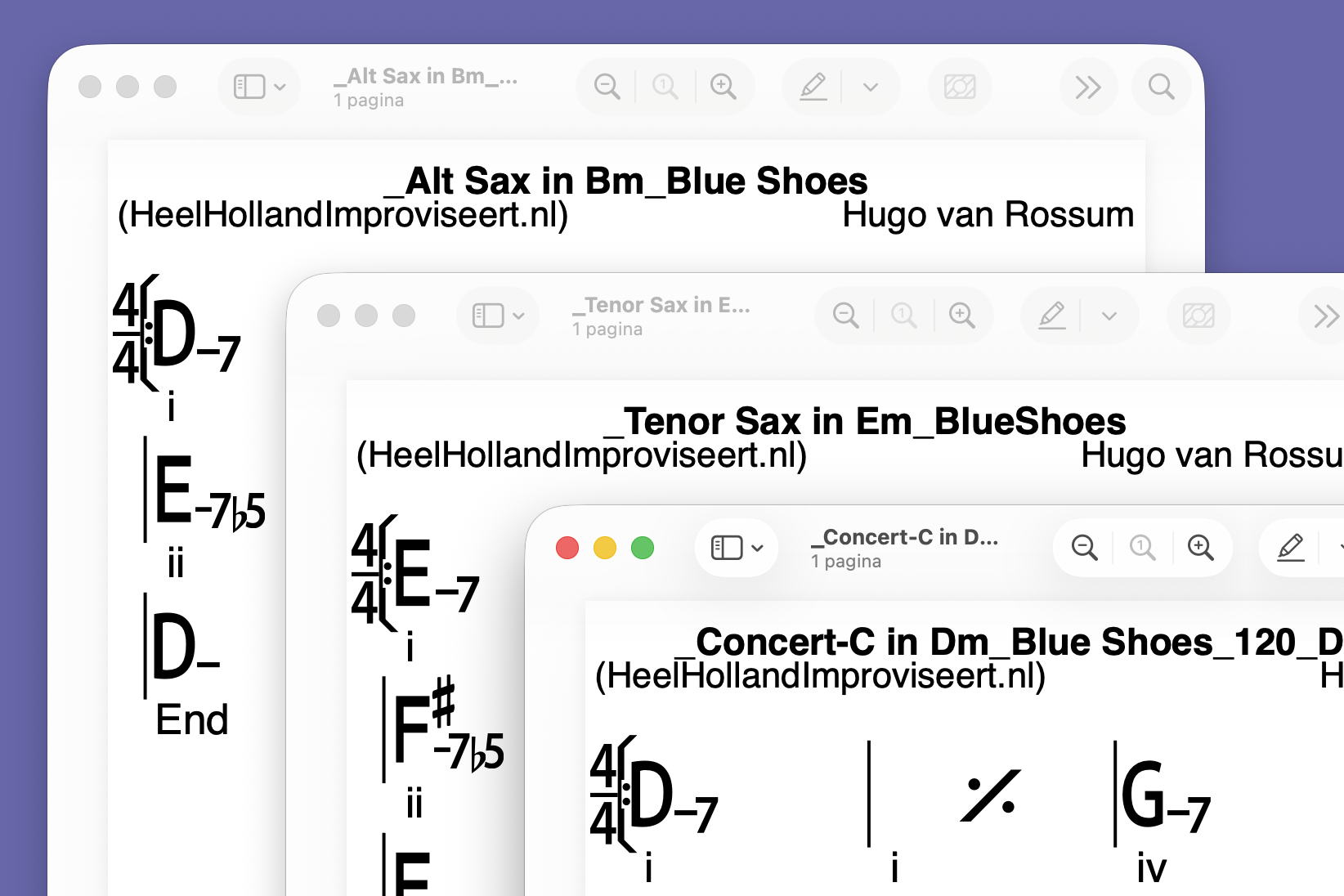This screenshot has height=896, width=1344.
Task: Toggle sidebar in Alt Sax window
Action: (249, 87)
